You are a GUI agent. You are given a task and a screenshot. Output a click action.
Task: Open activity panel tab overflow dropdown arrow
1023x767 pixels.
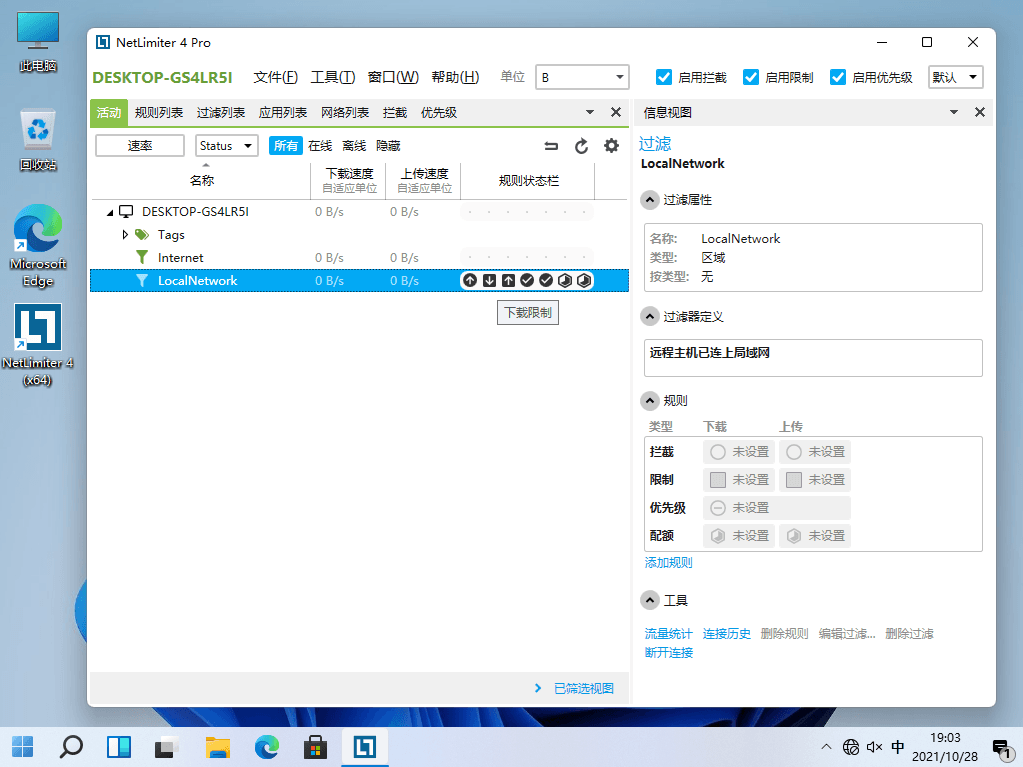[590, 112]
